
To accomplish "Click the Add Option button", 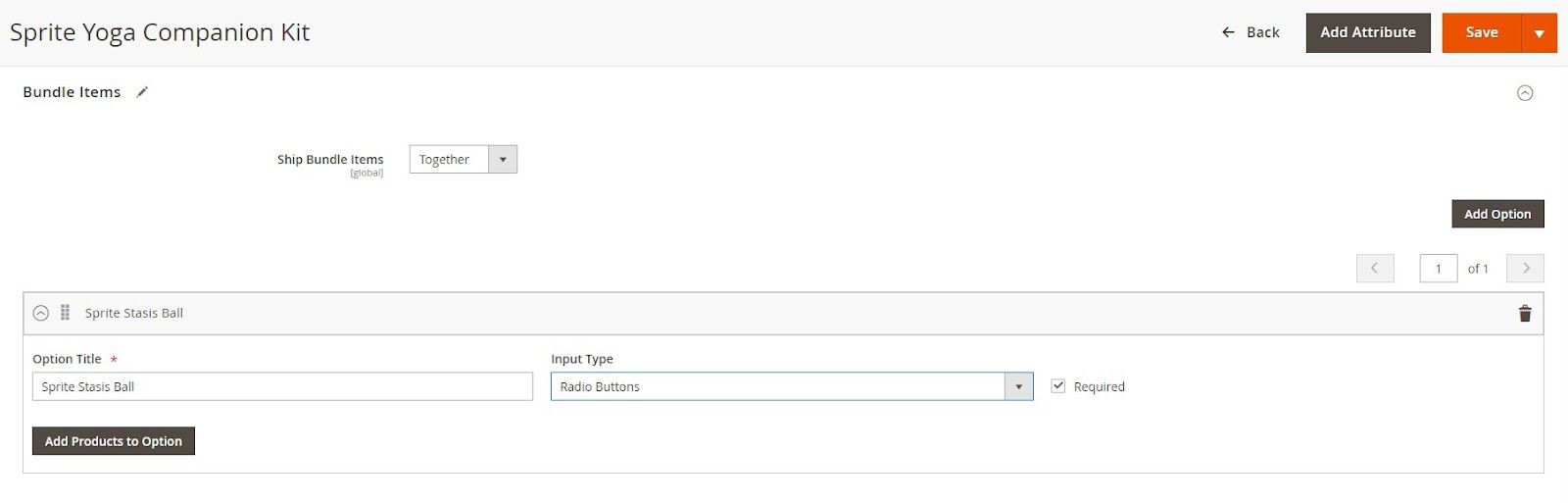I will tap(1497, 214).
